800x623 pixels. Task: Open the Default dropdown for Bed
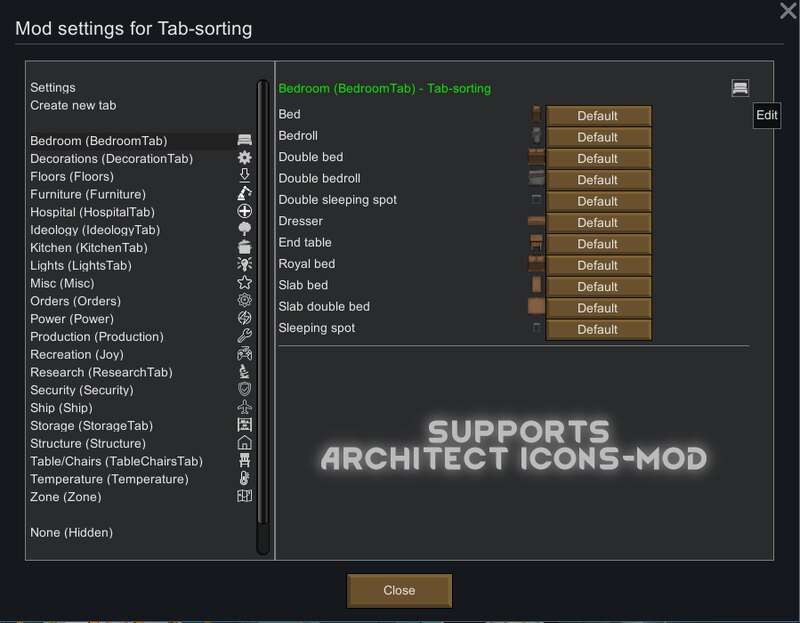coord(598,116)
